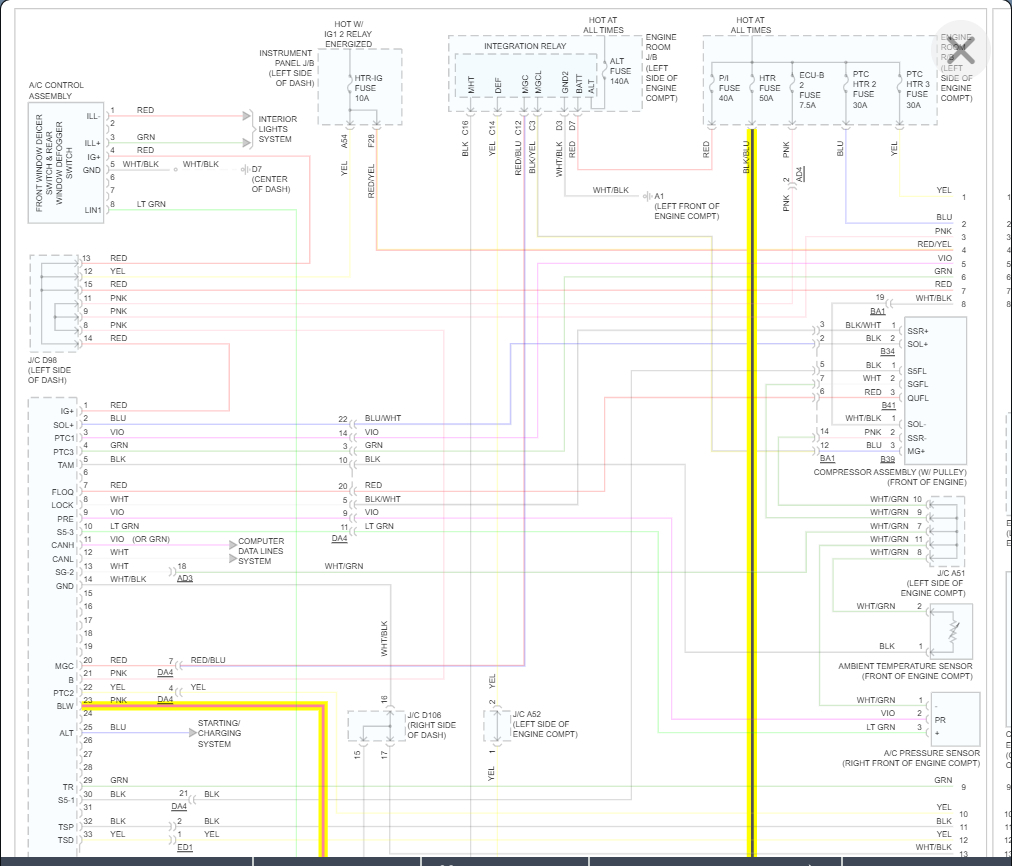
Task: Select the J/C A52 junction connector label
Action: click(545, 724)
